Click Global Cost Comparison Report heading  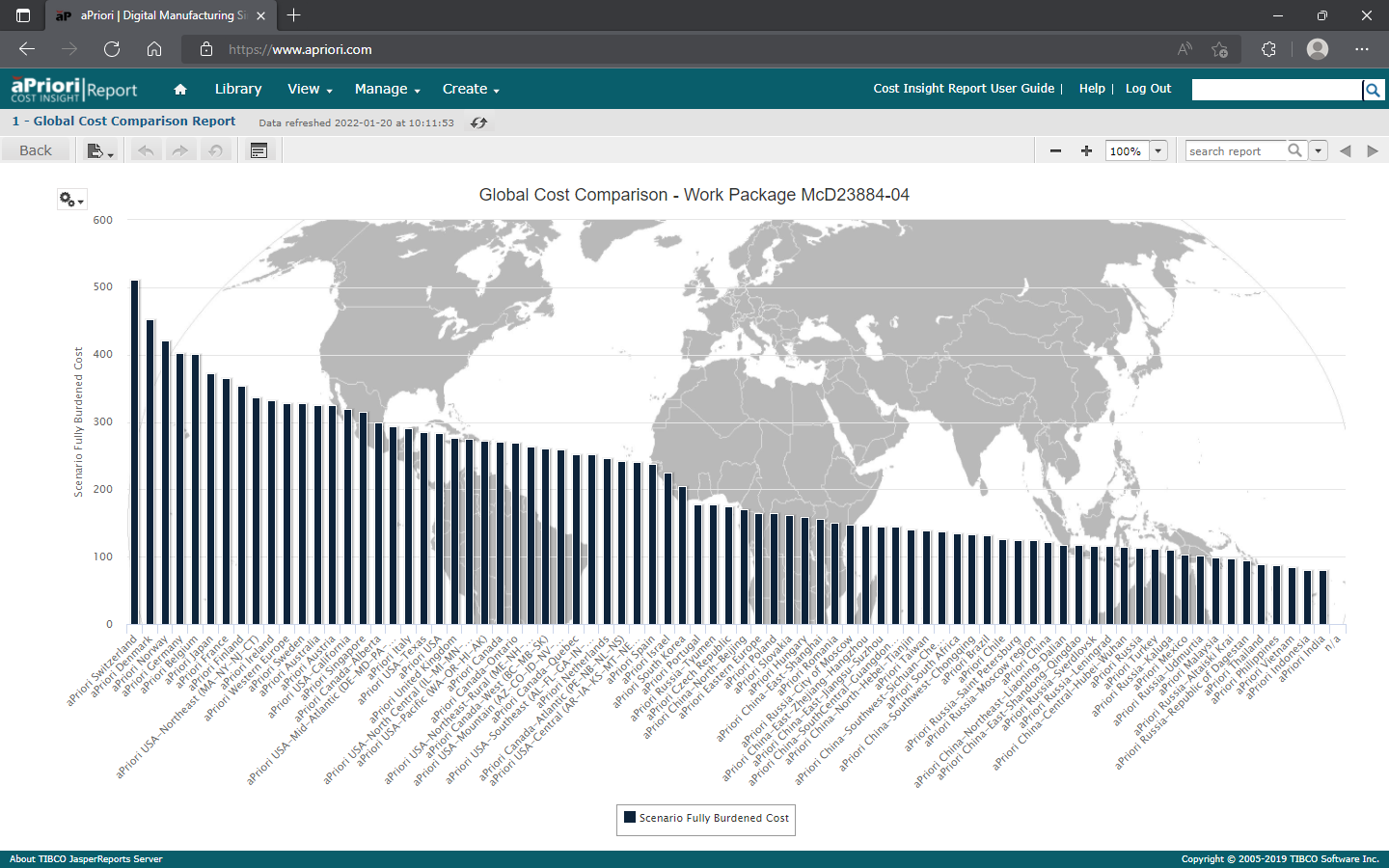click(x=123, y=121)
